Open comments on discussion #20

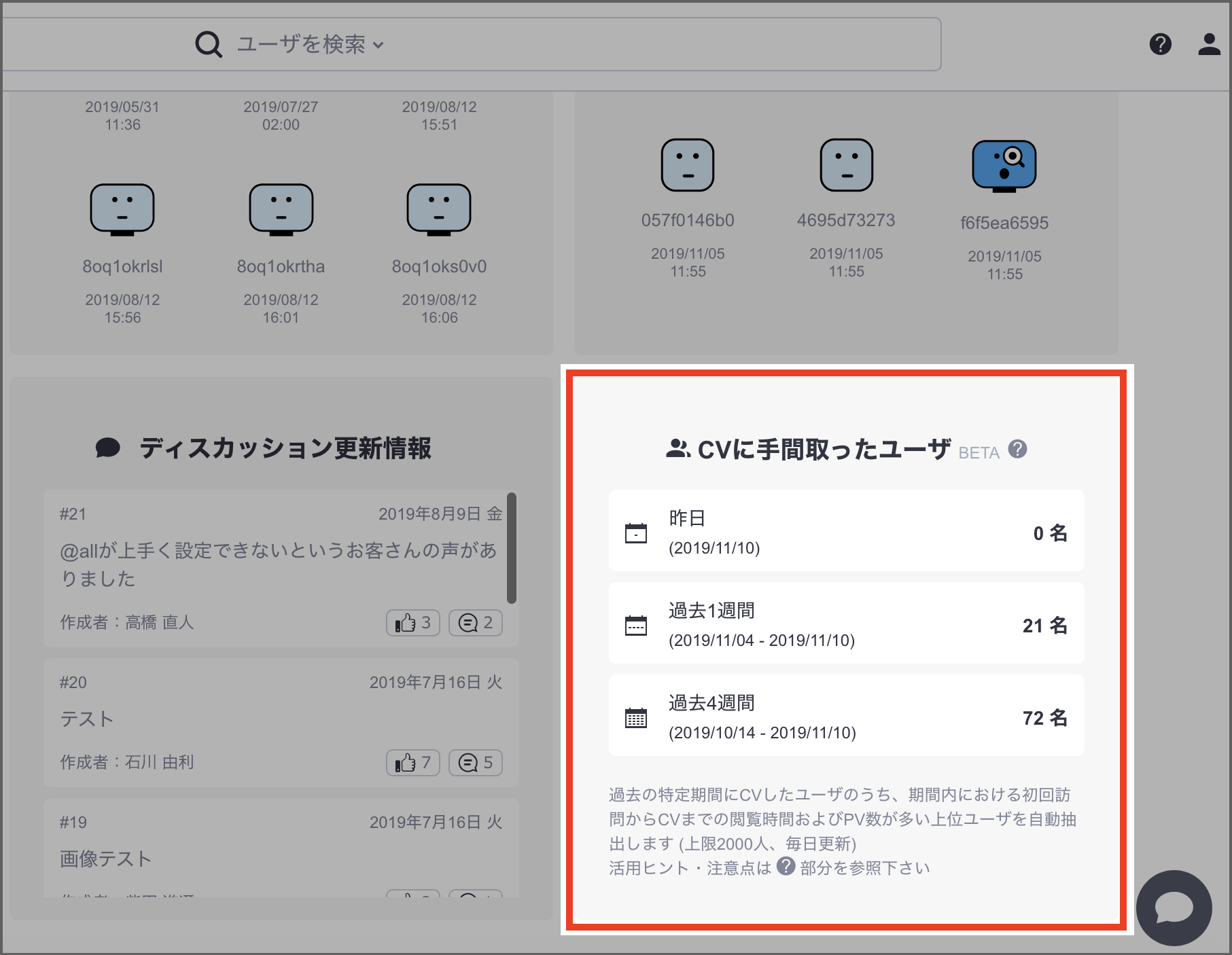pyautogui.click(x=475, y=763)
